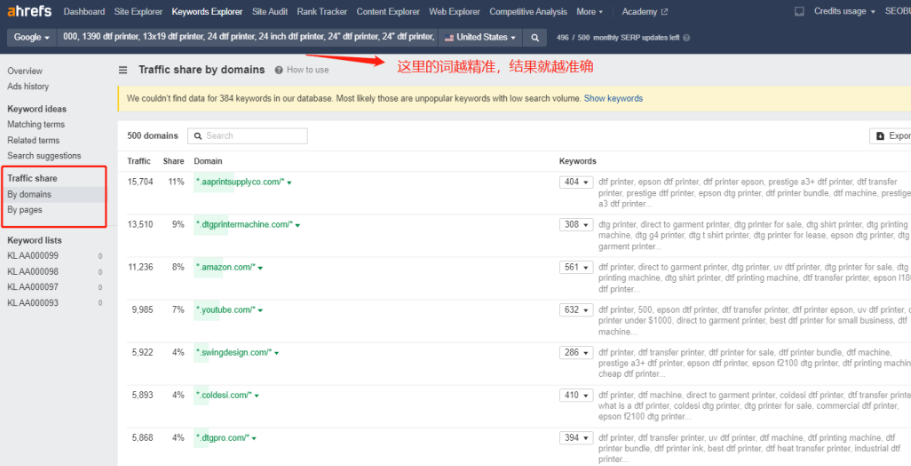Expand the 404 keywords dropdown

[576, 182]
